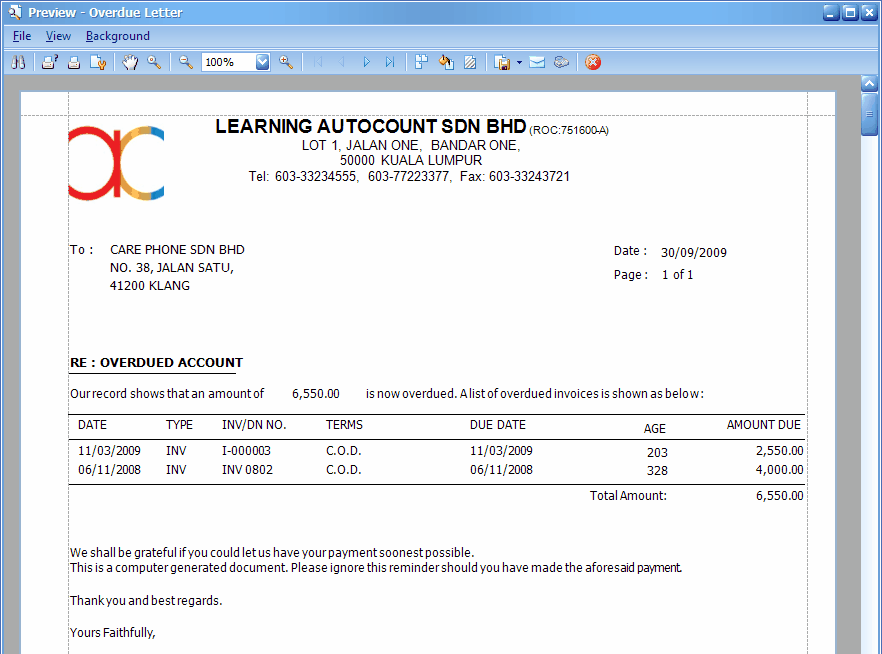Click the DUE DATE column header
Screen dimensions: 882x654
(x=498, y=425)
